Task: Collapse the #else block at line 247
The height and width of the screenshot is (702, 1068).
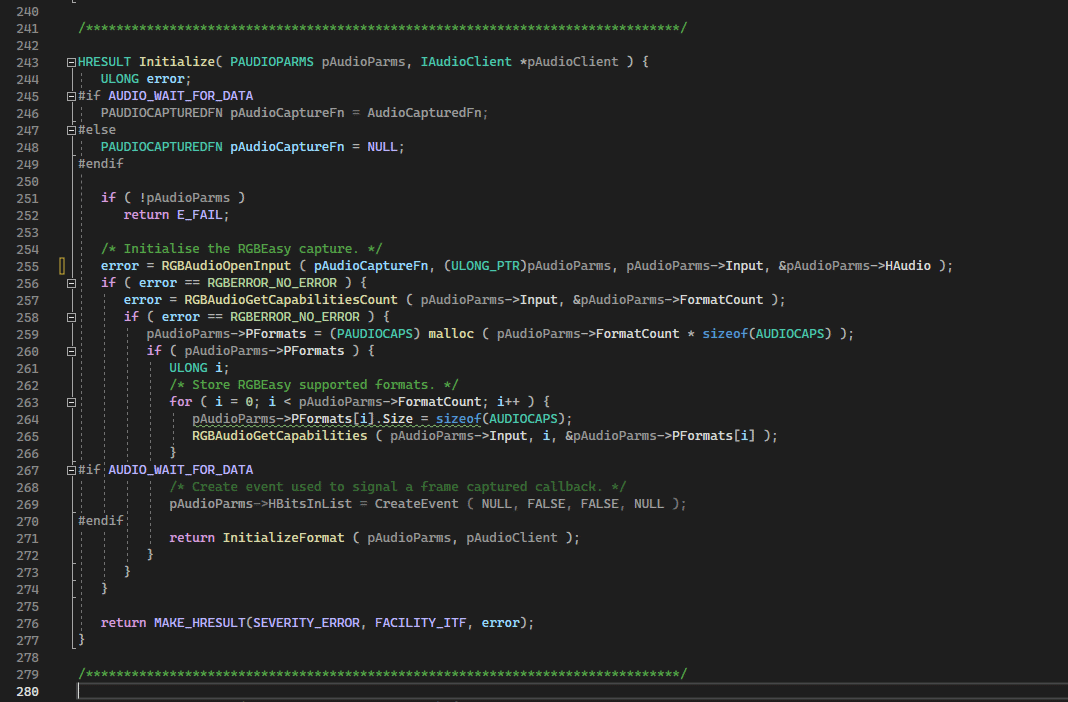Action: coord(71,130)
